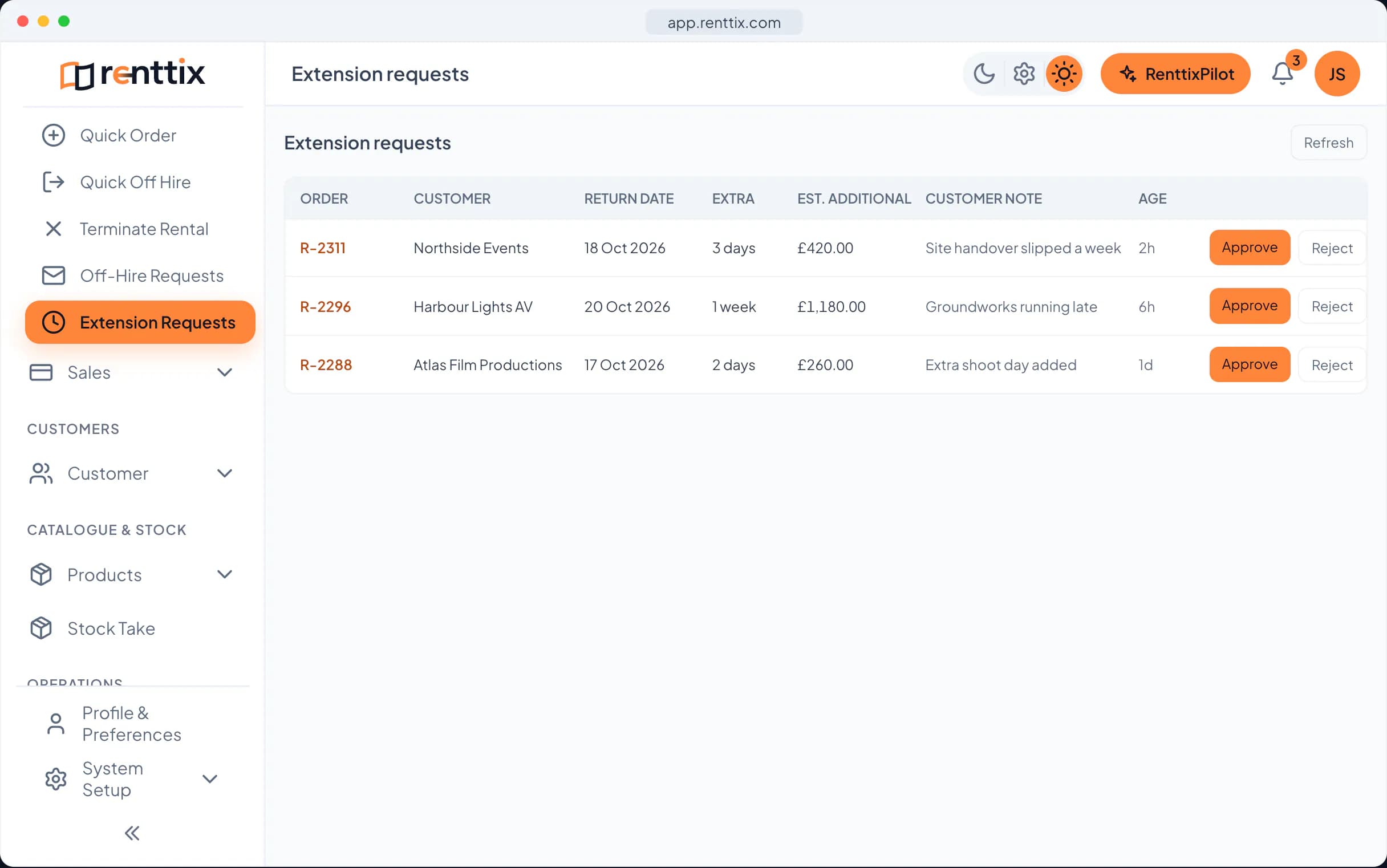
Task: Click the System Setup gear icon
Action: (x=56, y=779)
